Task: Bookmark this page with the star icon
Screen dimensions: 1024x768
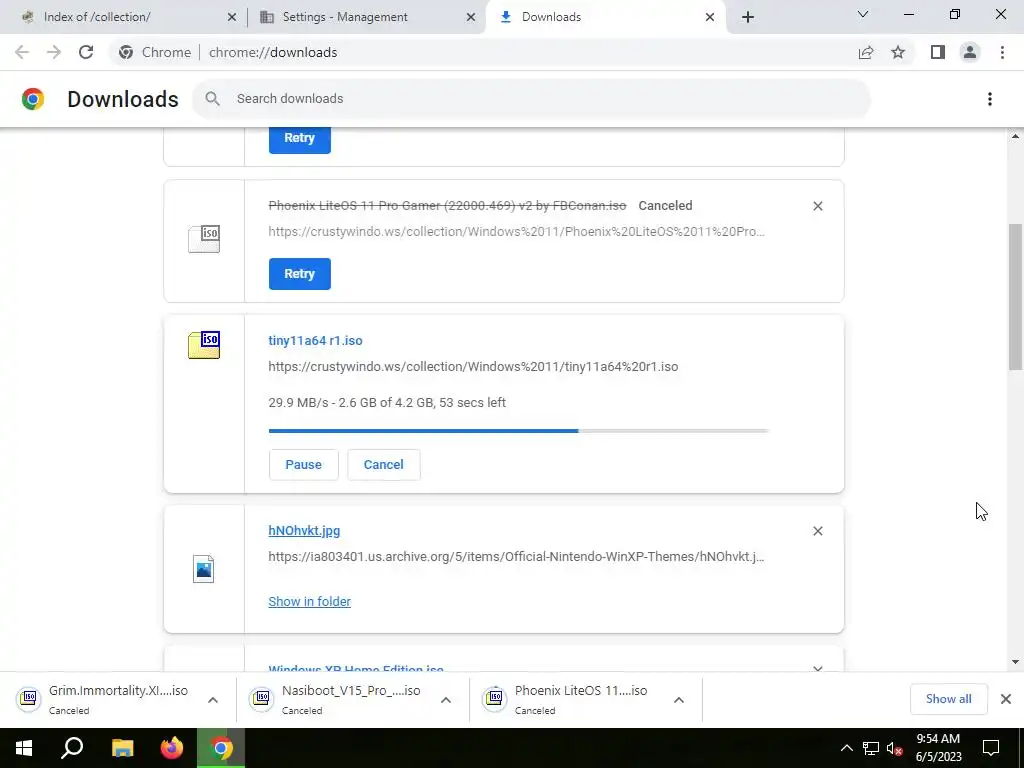Action: [x=898, y=52]
